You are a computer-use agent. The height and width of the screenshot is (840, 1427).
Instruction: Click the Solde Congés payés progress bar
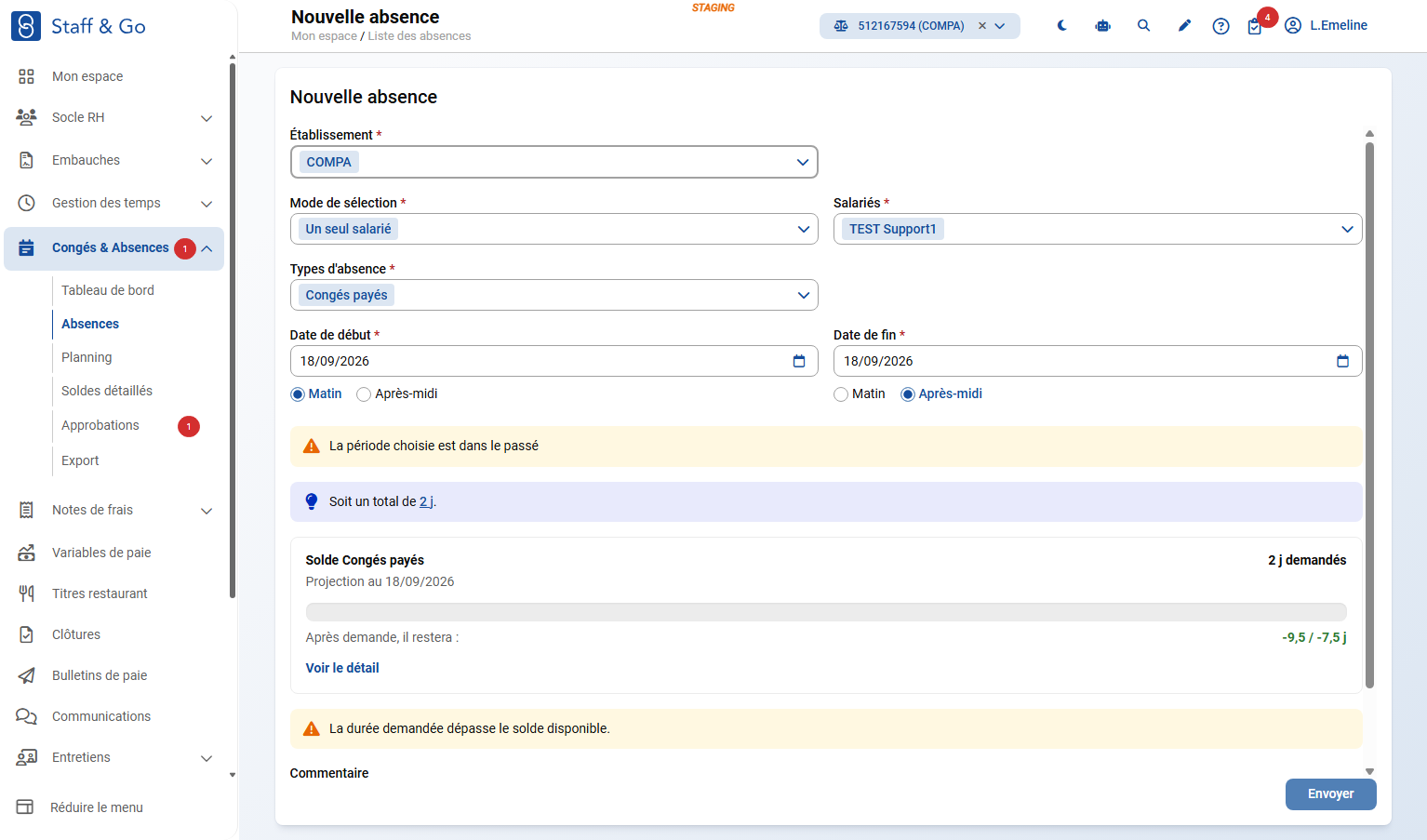pyautogui.click(x=826, y=612)
